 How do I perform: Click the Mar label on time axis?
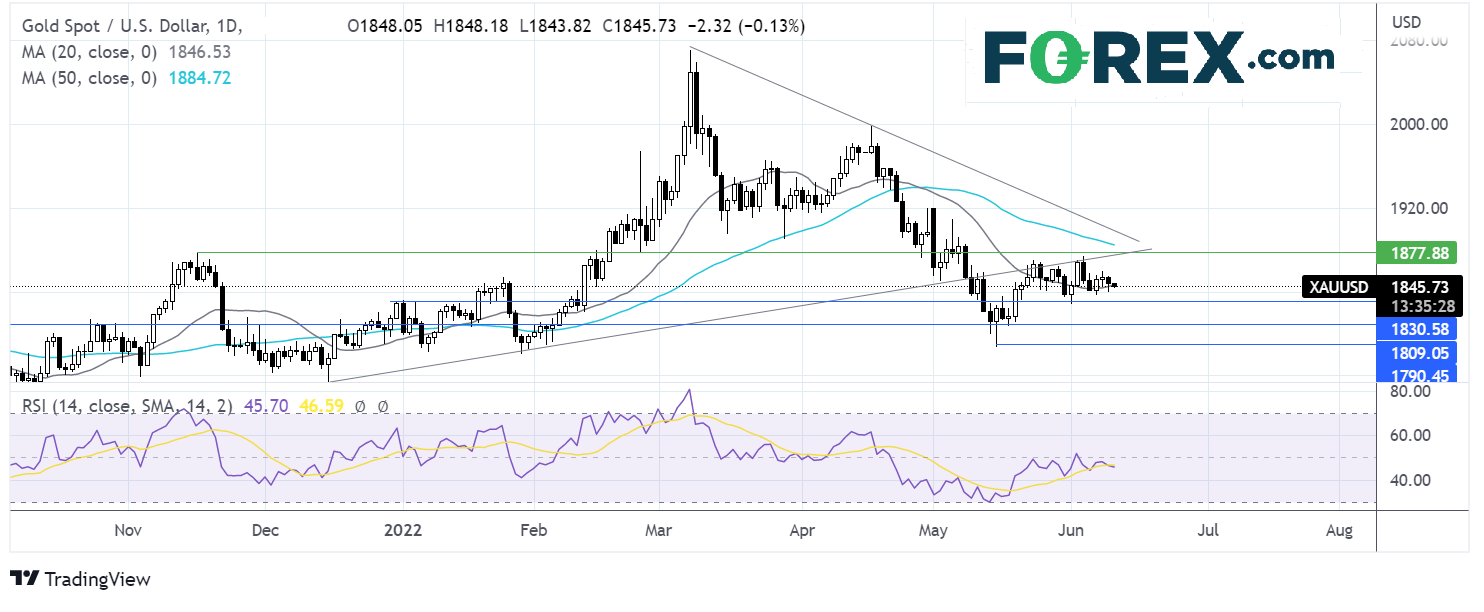(x=658, y=529)
